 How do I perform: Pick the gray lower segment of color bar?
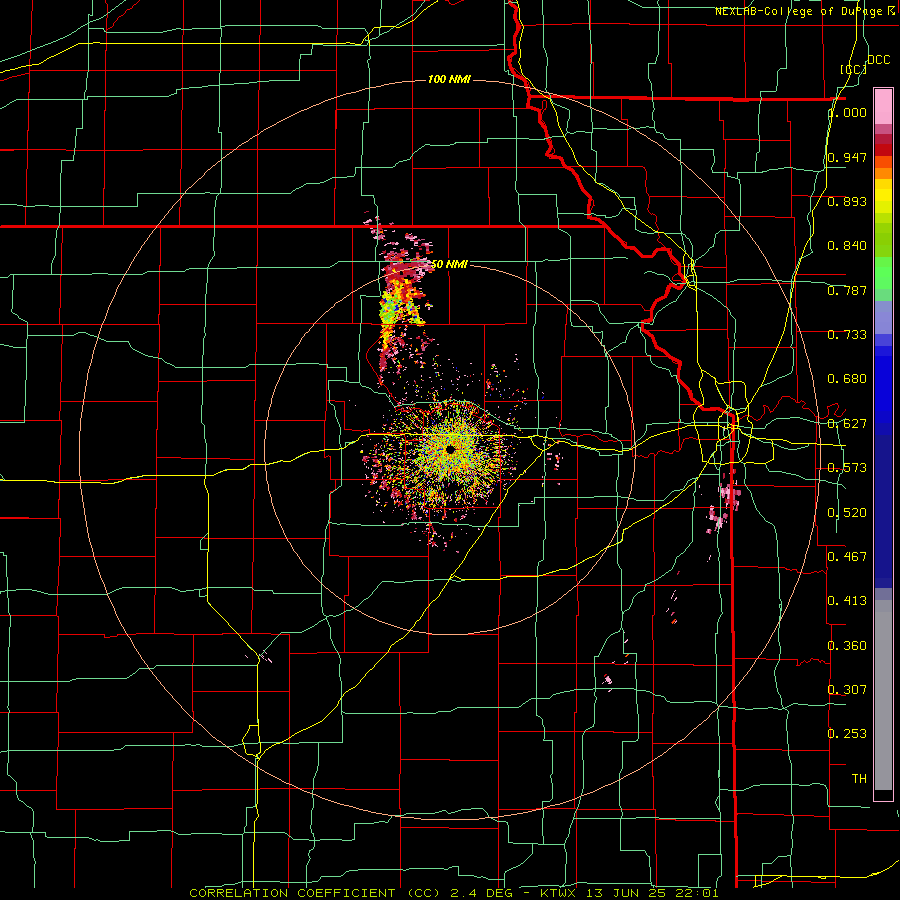click(883, 695)
